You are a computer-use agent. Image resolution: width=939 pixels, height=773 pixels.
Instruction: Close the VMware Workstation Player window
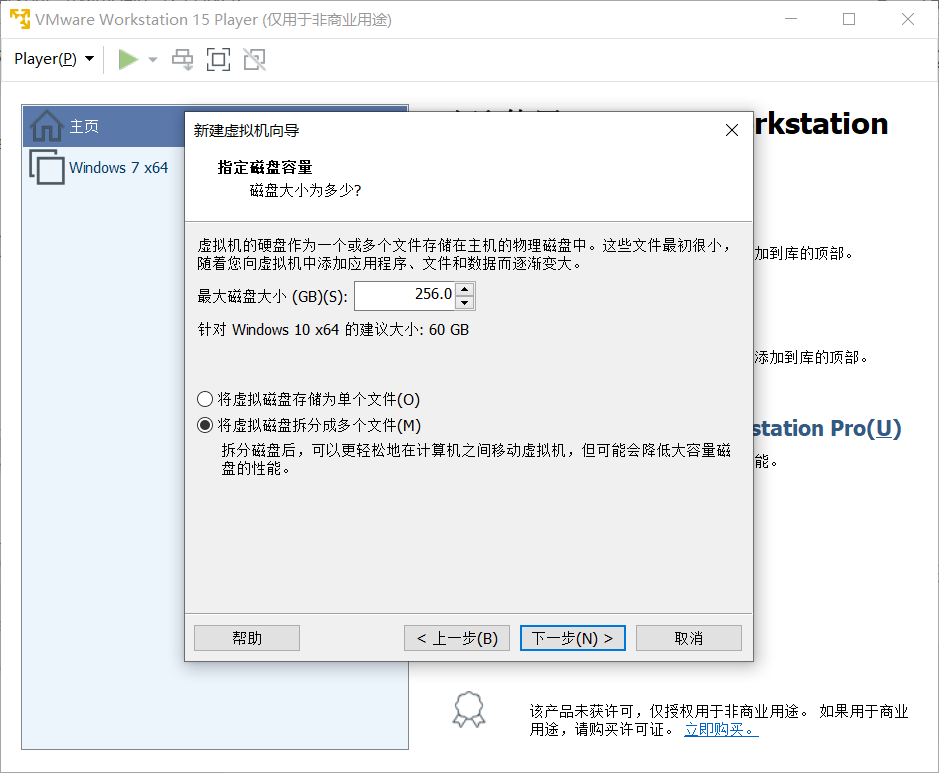[908, 19]
